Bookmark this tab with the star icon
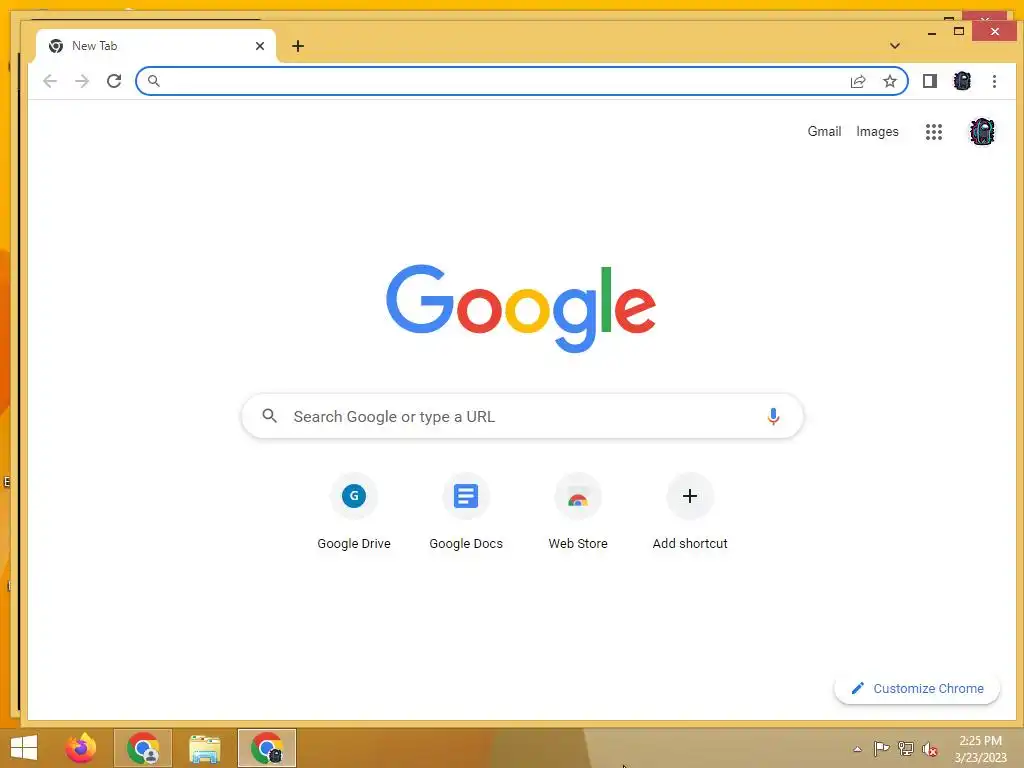This screenshot has width=1024, height=768. (889, 81)
